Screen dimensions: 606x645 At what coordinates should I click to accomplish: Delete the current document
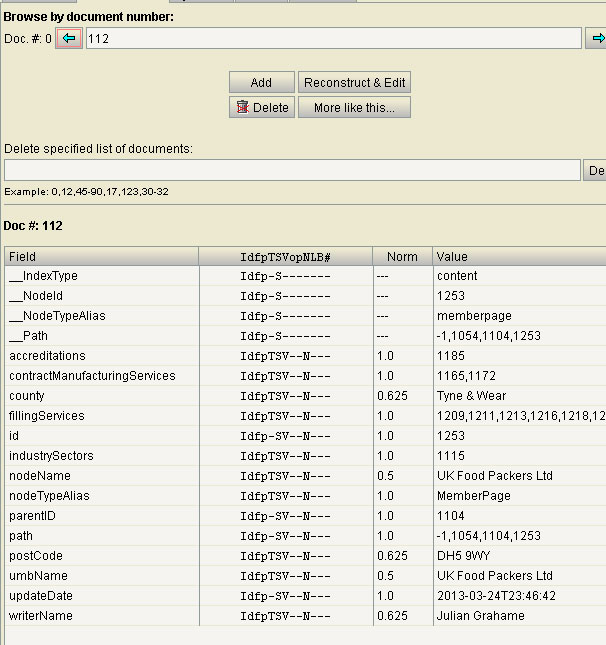point(262,107)
